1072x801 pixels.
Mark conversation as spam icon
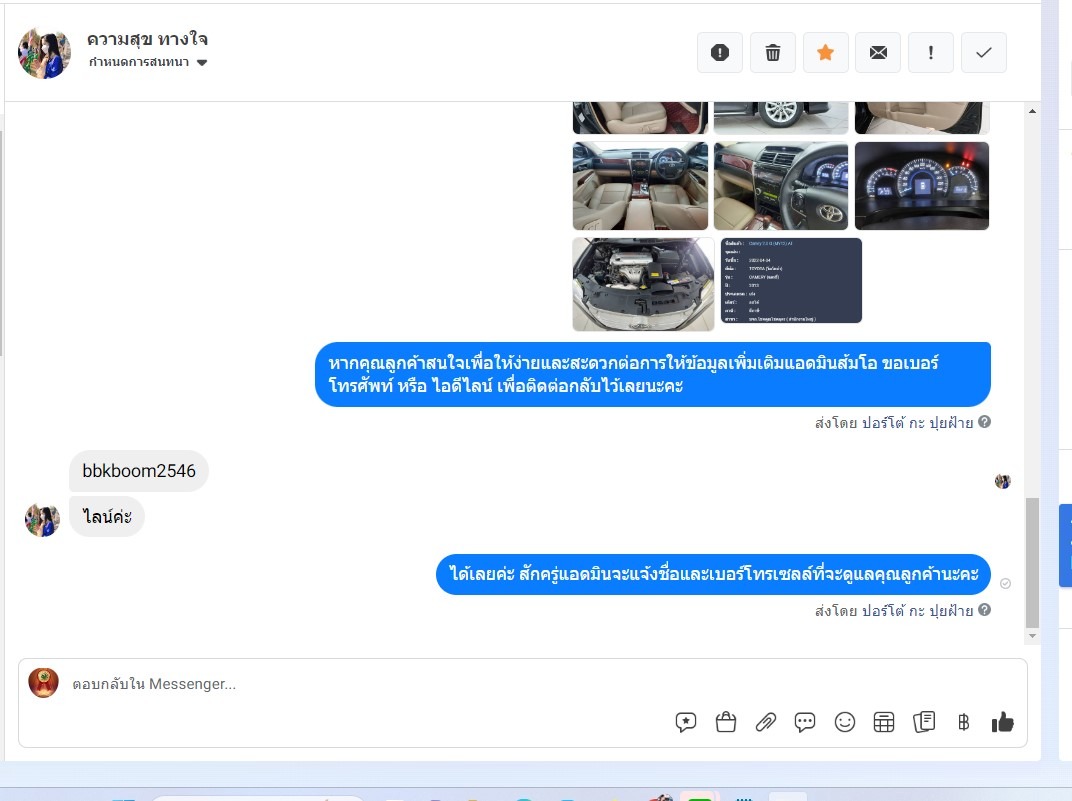[720, 53]
